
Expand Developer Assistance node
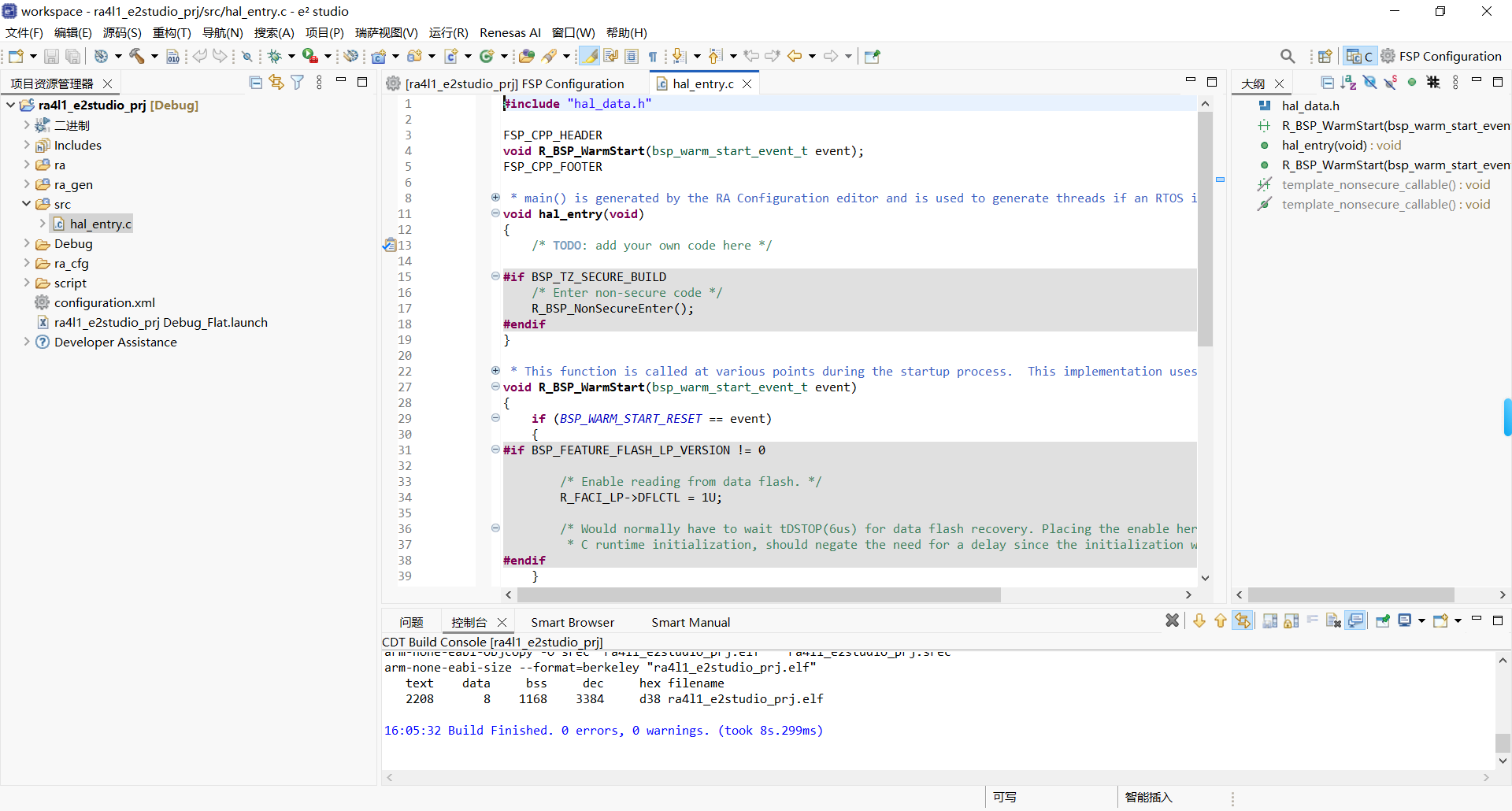pos(26,342)
